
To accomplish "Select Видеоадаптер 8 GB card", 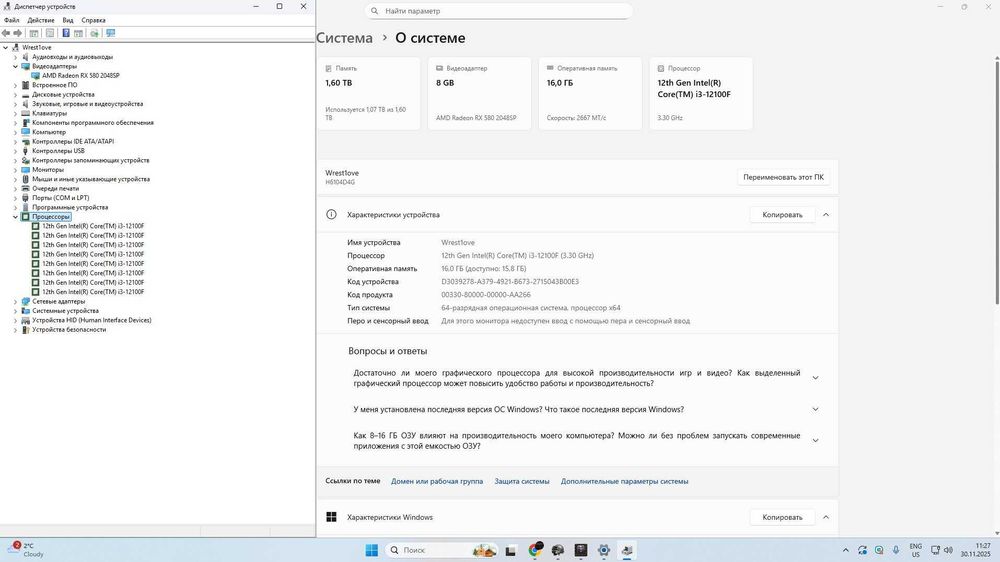I will click(x=479, y=94).
